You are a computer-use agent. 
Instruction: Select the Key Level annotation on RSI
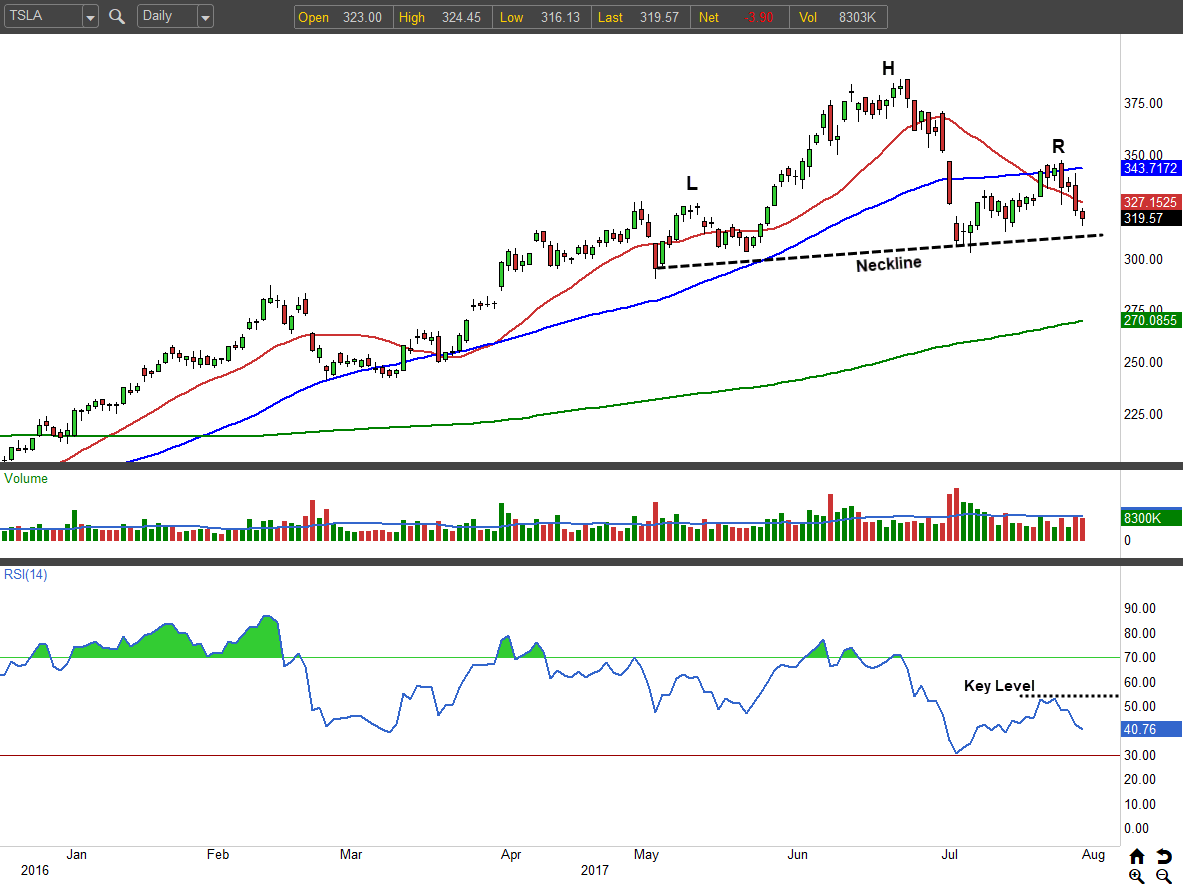999,686
